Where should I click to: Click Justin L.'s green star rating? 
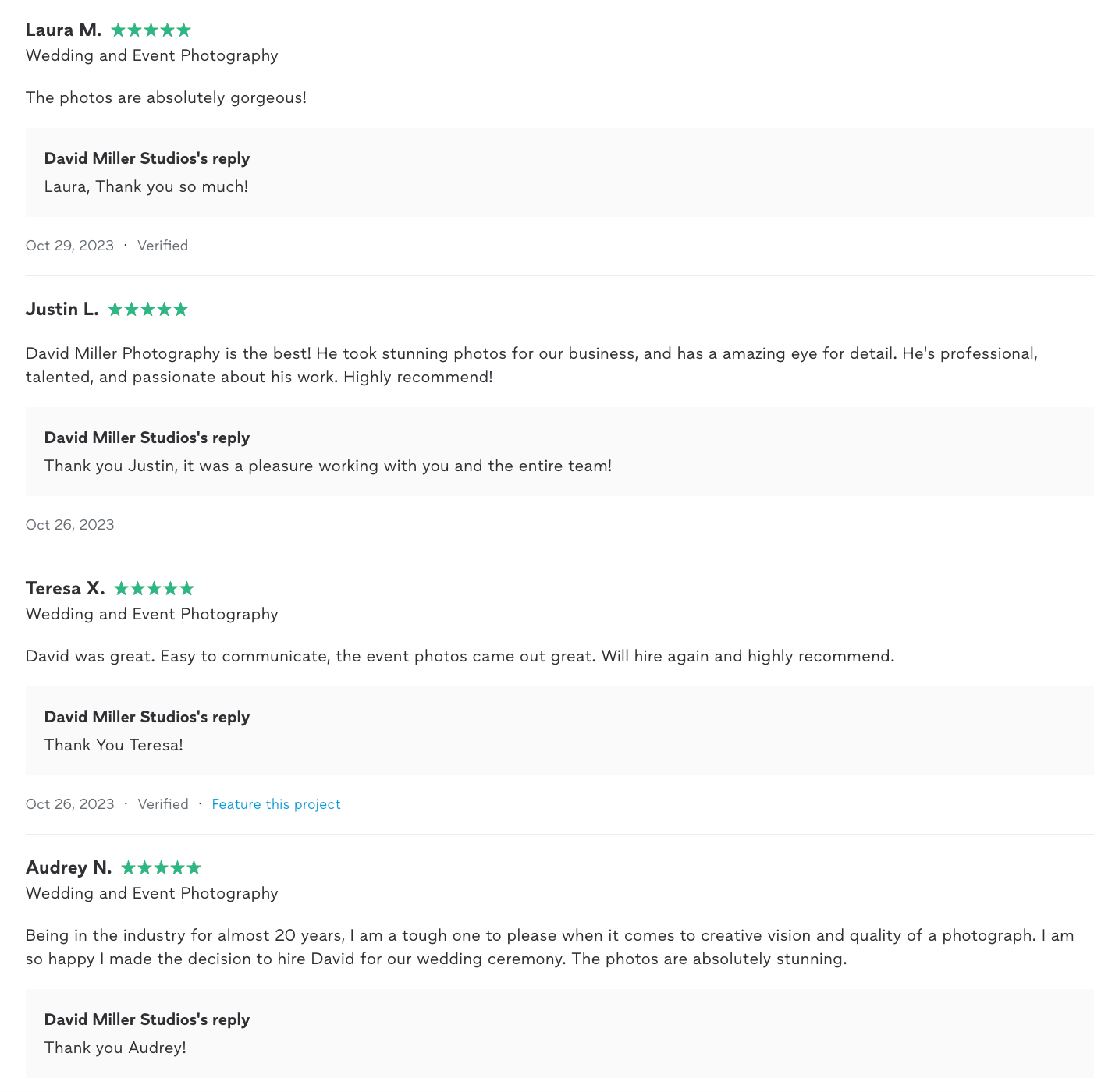[x=147, y=310]
